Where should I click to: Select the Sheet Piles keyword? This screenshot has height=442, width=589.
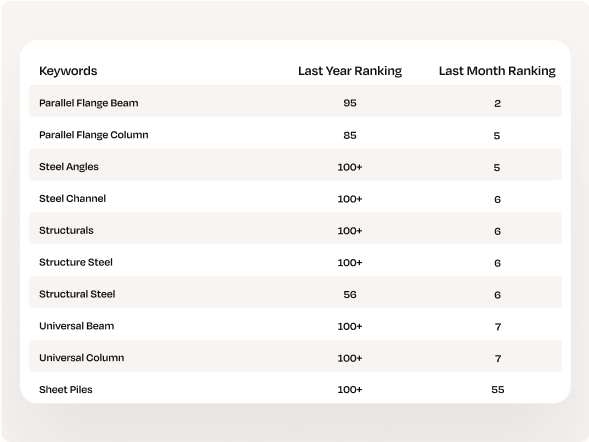[66, 390]
